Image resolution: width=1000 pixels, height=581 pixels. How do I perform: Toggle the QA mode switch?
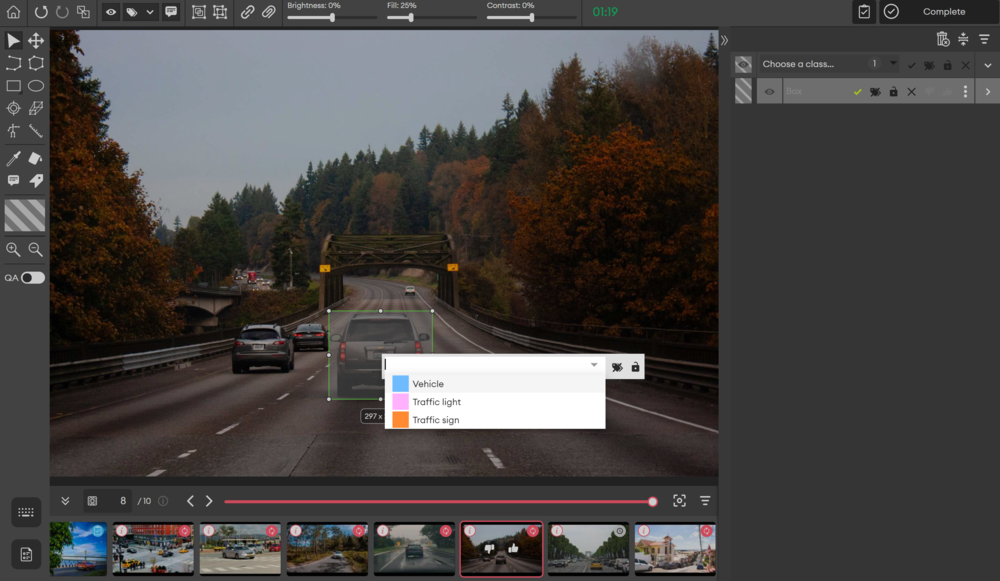pyautogui.click(x=33, y=277)
